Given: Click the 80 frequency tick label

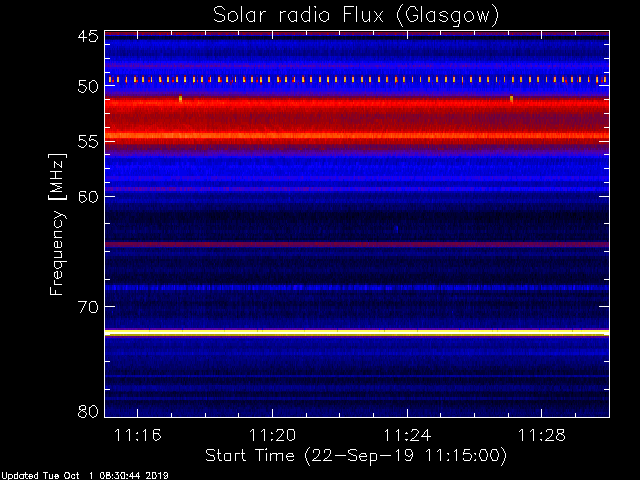Looking at the screenshot, I should [88, 411].
